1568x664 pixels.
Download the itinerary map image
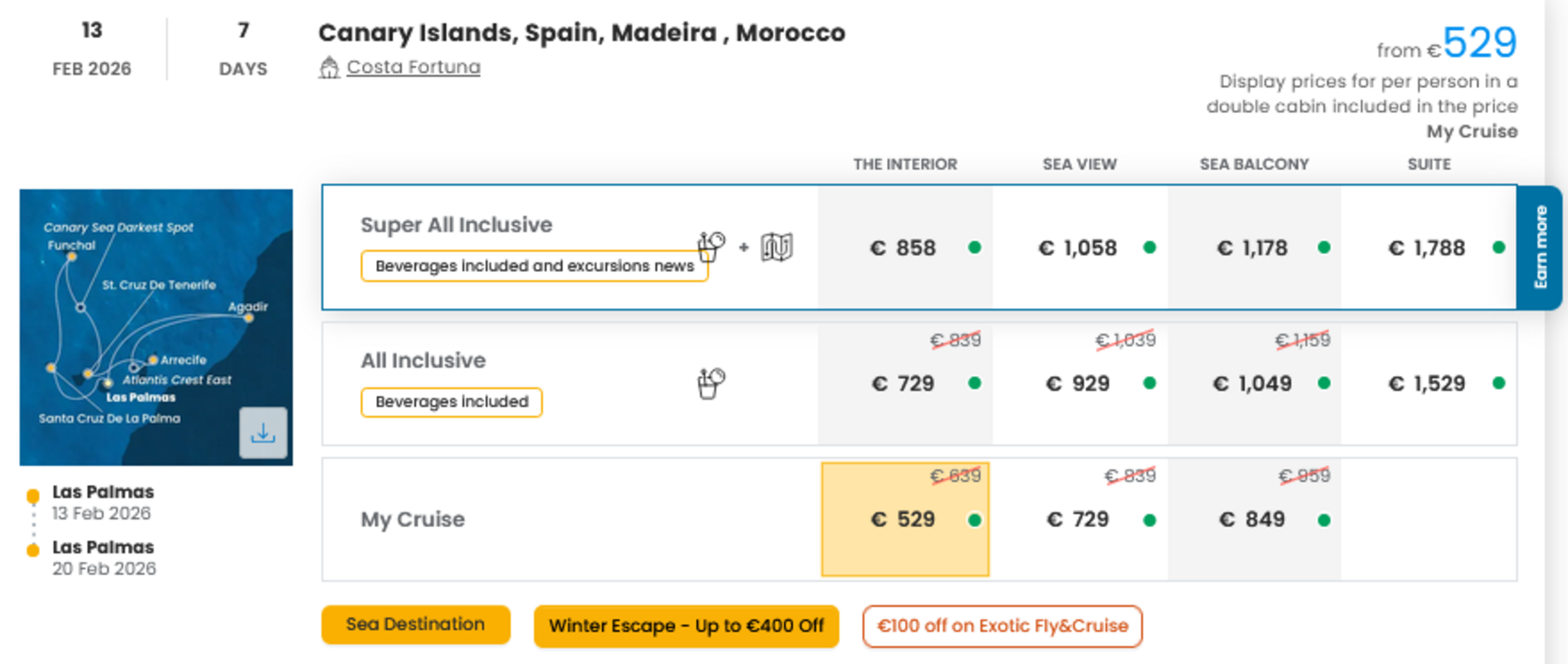(263, 432)
